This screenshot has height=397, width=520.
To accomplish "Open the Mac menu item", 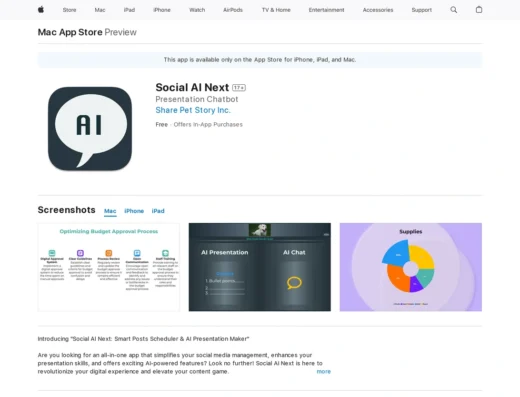I will [x=100, y=10].
